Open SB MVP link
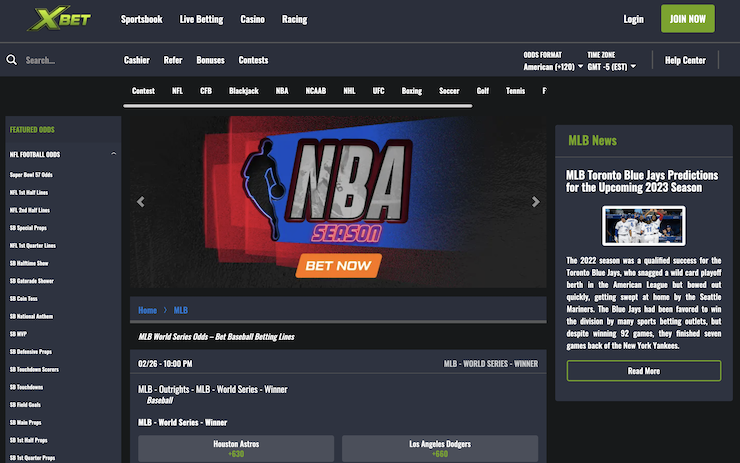Image resolution: width=740 pixels, height=463 pixels. coord(18,334)
